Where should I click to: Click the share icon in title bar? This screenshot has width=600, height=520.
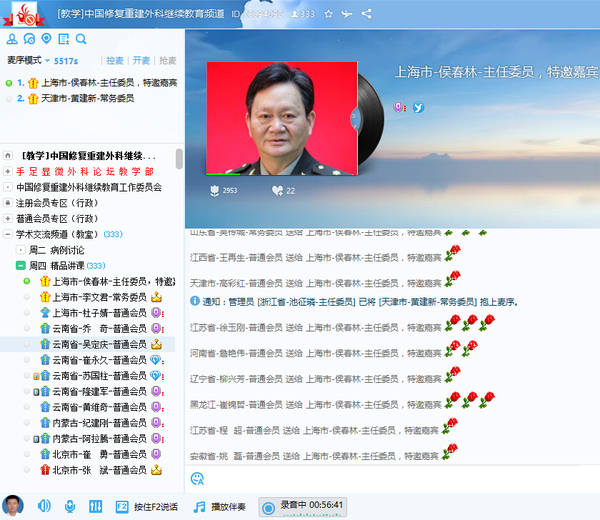367,14
